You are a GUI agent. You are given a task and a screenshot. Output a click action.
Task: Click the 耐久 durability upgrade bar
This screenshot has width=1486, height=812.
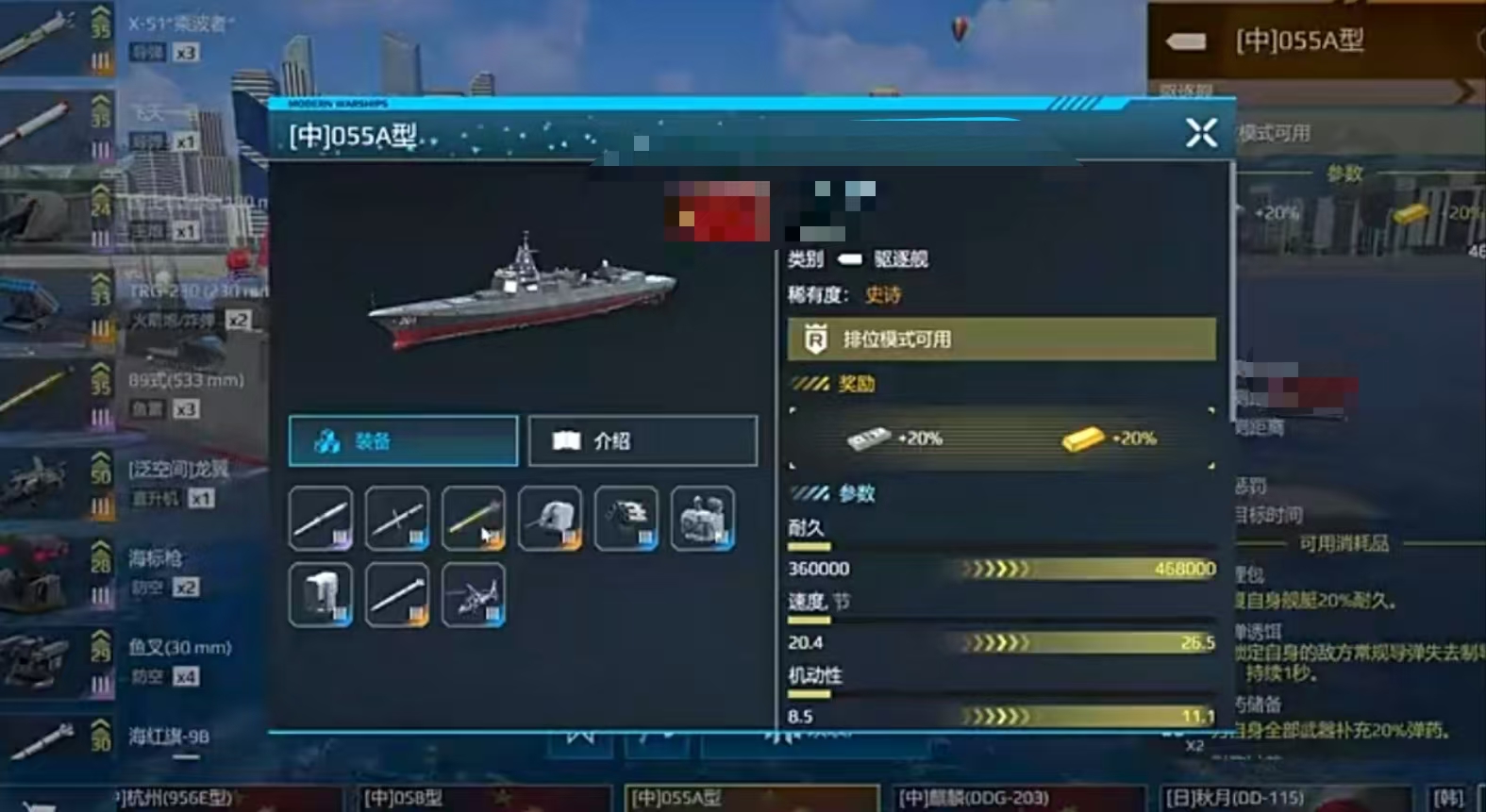[x=1002, y=569]
